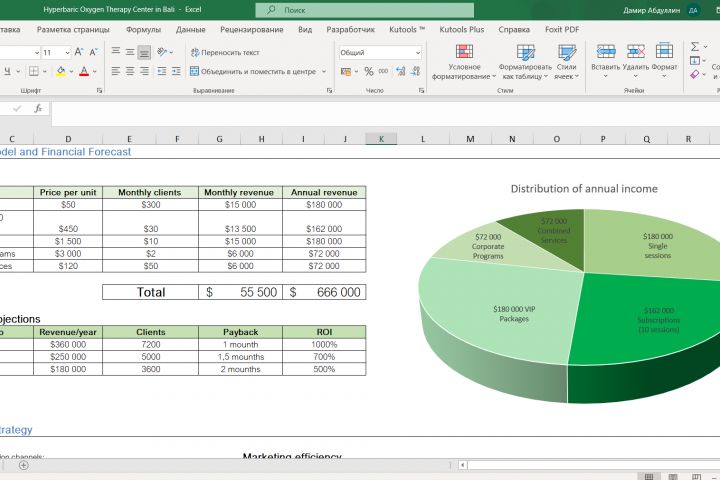Viewport: 720px width, 480px height.
Task: Open the Foxit PDF tab
Action: click(562, 29)
